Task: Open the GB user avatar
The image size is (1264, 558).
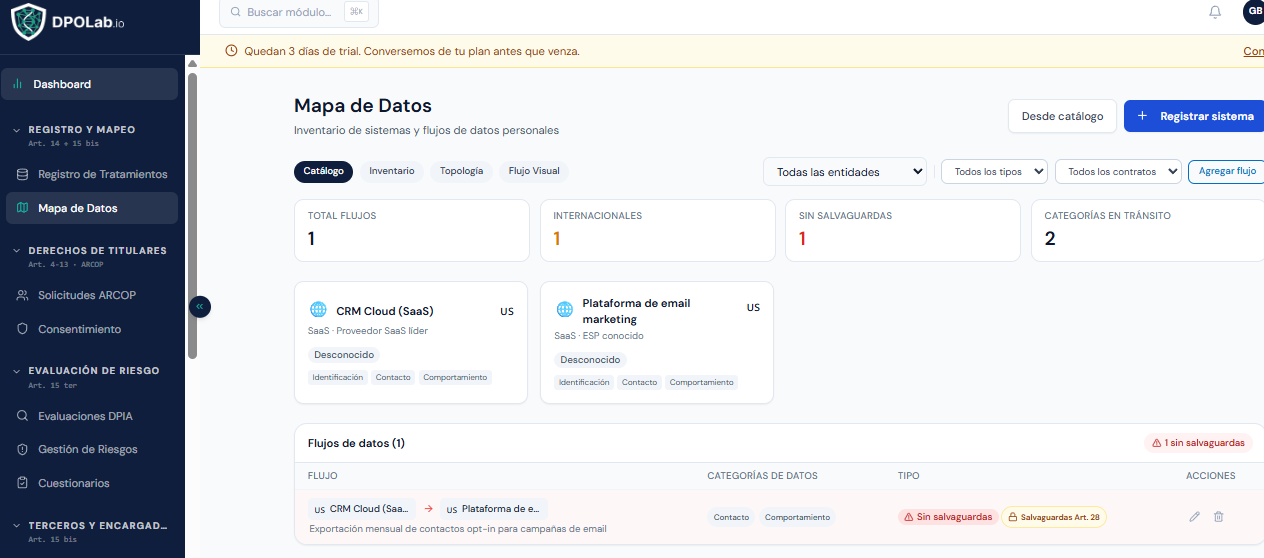Action: pos(1254,11)
